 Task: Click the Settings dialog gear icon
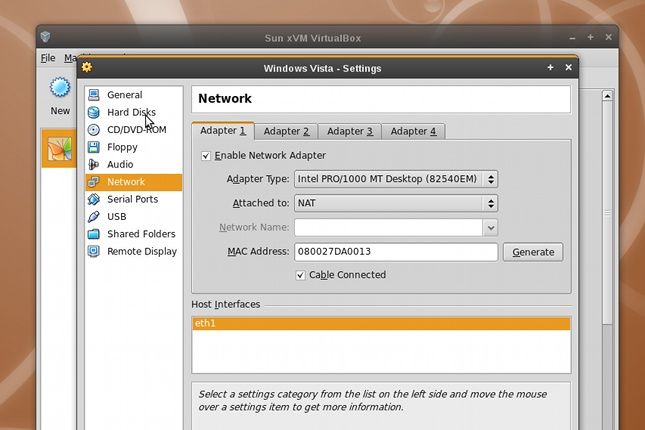coord(87,67)
